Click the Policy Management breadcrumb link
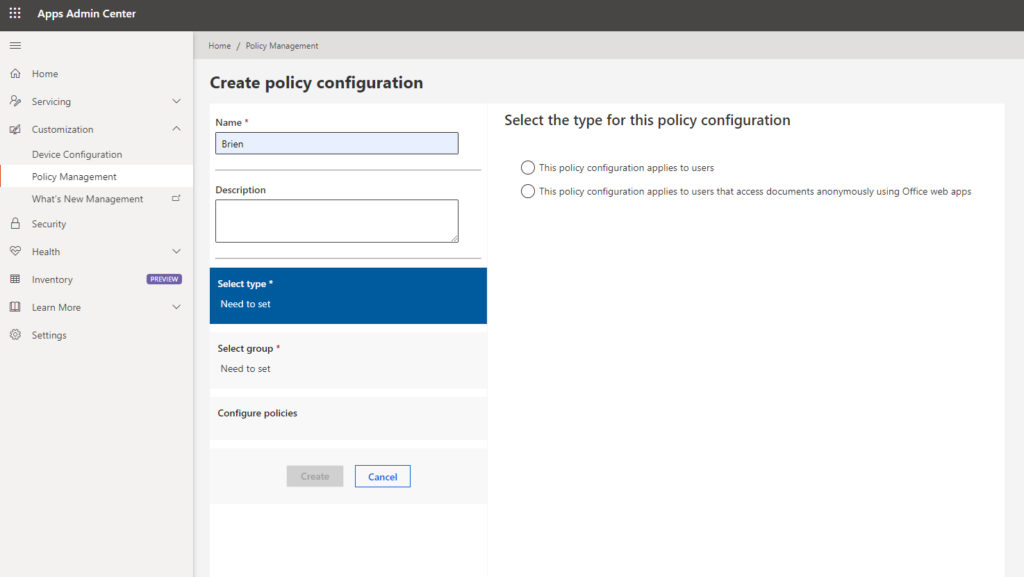1024x577 pixels. pyautogui.click(x=282, y=46)
